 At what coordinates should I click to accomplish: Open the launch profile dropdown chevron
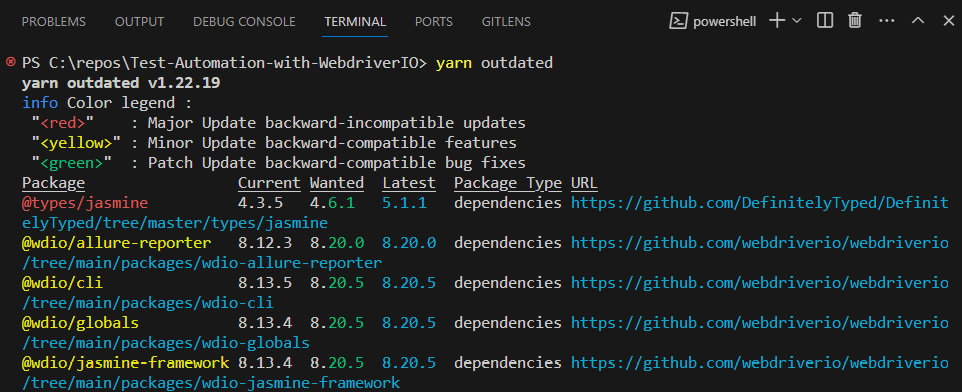(796, 21)
